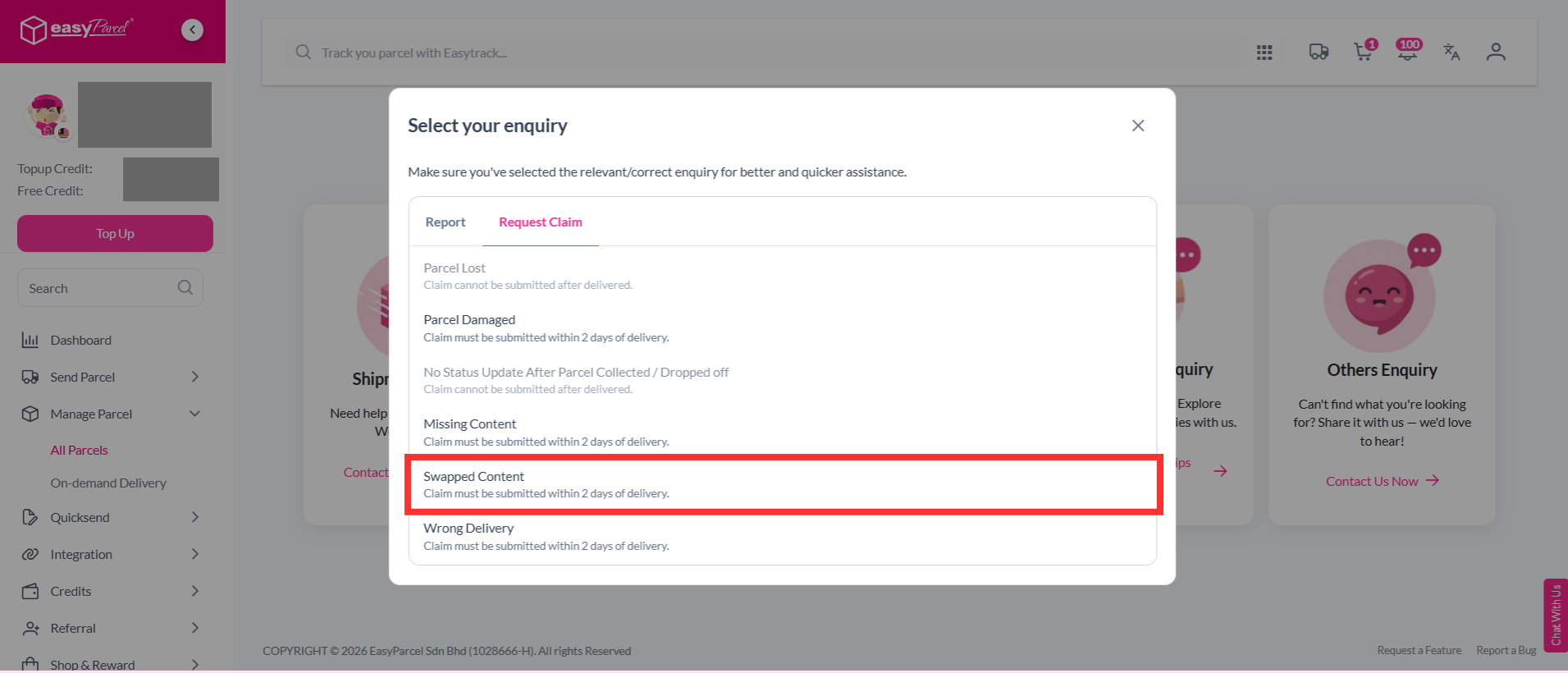Collapse the Manage Parcel menu
The image size is (1568, 673).
point(194,414)
